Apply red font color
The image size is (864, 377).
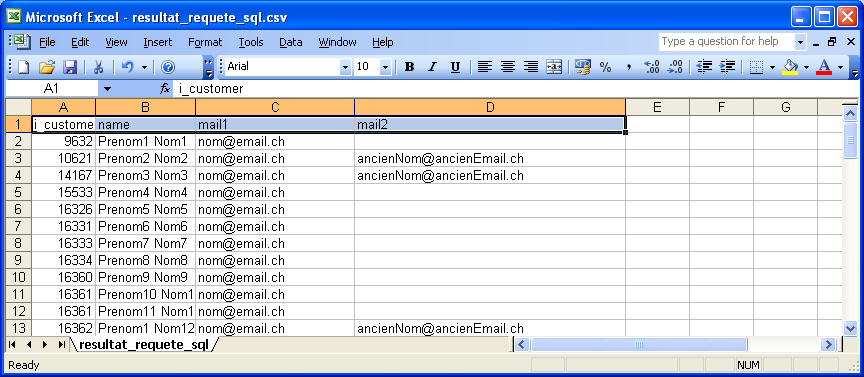[825, 67]
